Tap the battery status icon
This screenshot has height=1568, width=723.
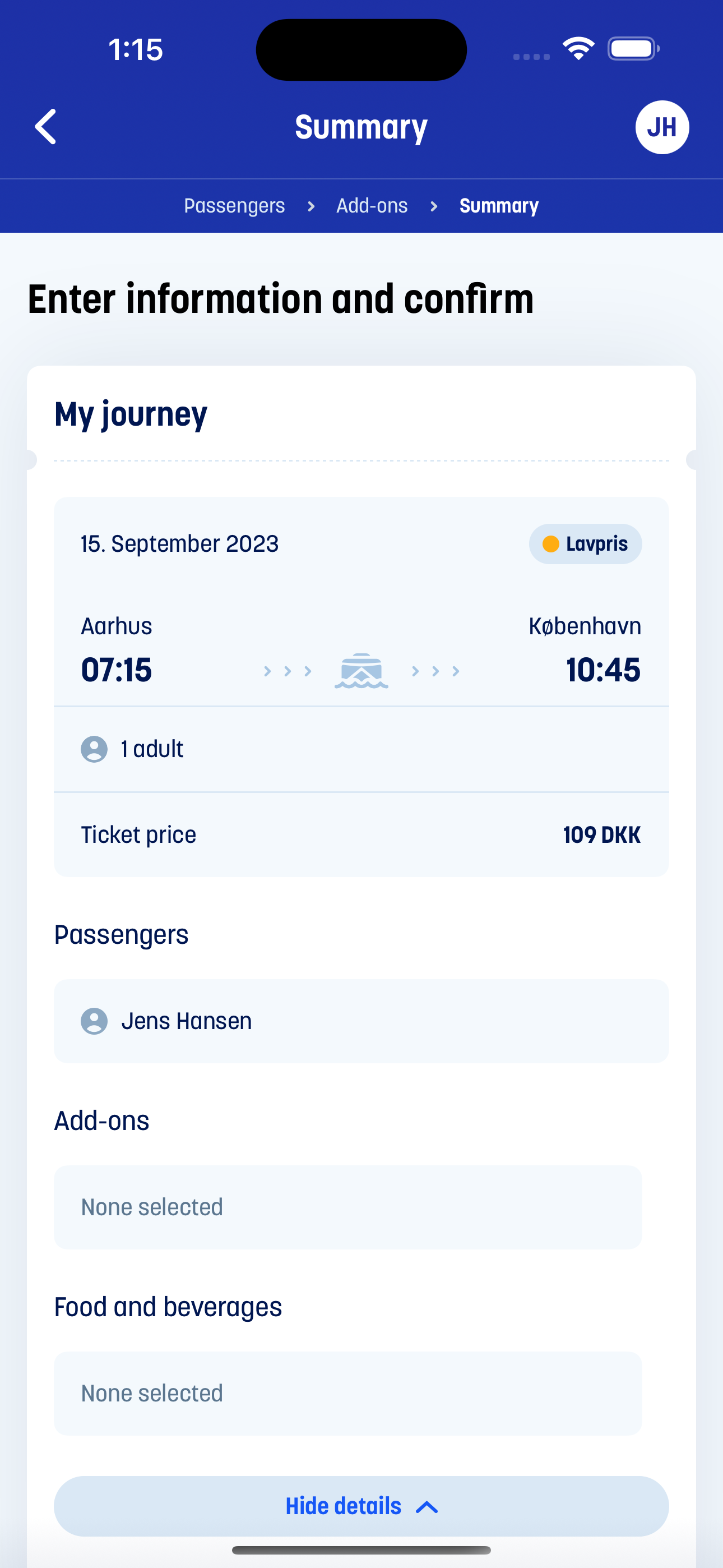pos(633,49)
